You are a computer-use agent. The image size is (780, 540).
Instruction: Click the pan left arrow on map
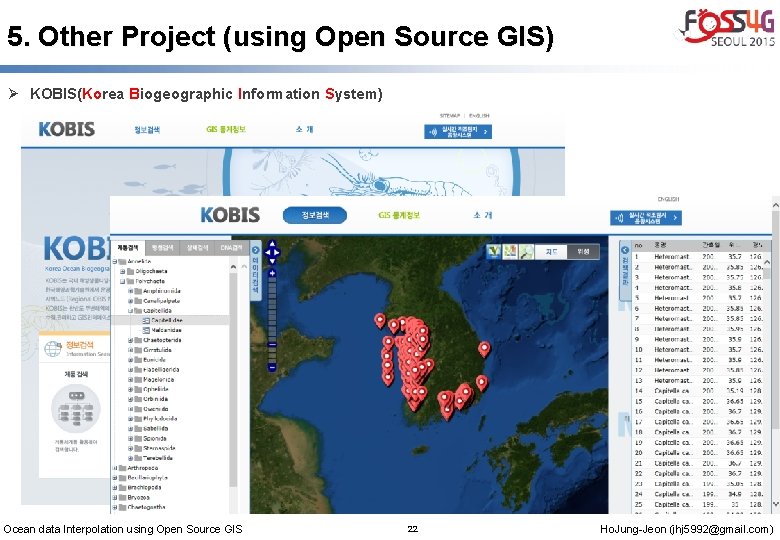(x=267, y=253)
